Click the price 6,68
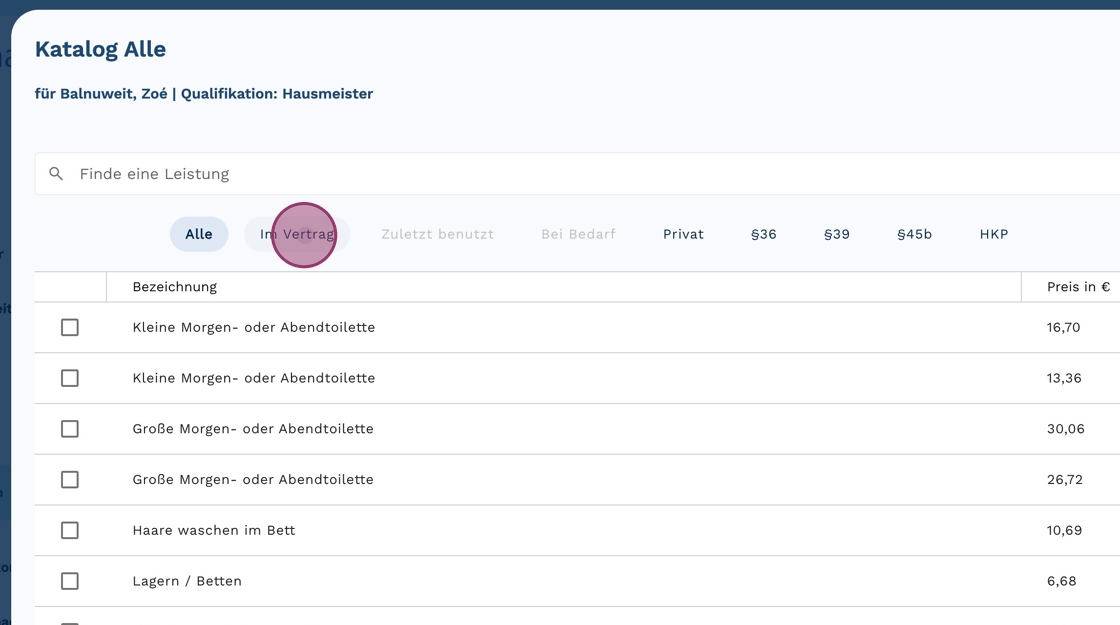The width and height of the screenshot is (1120, 625). click(1061, 581)
